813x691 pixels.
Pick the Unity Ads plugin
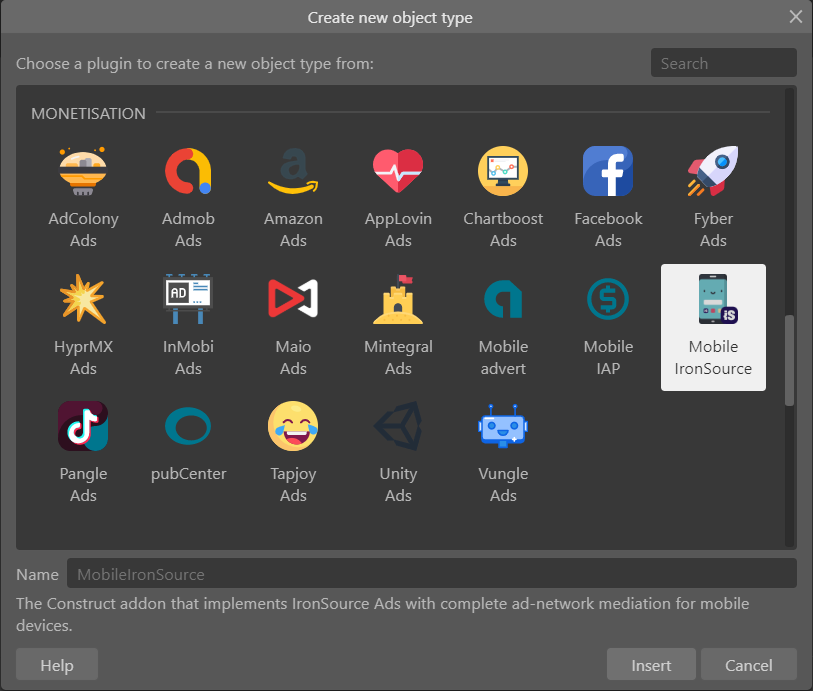398,454
